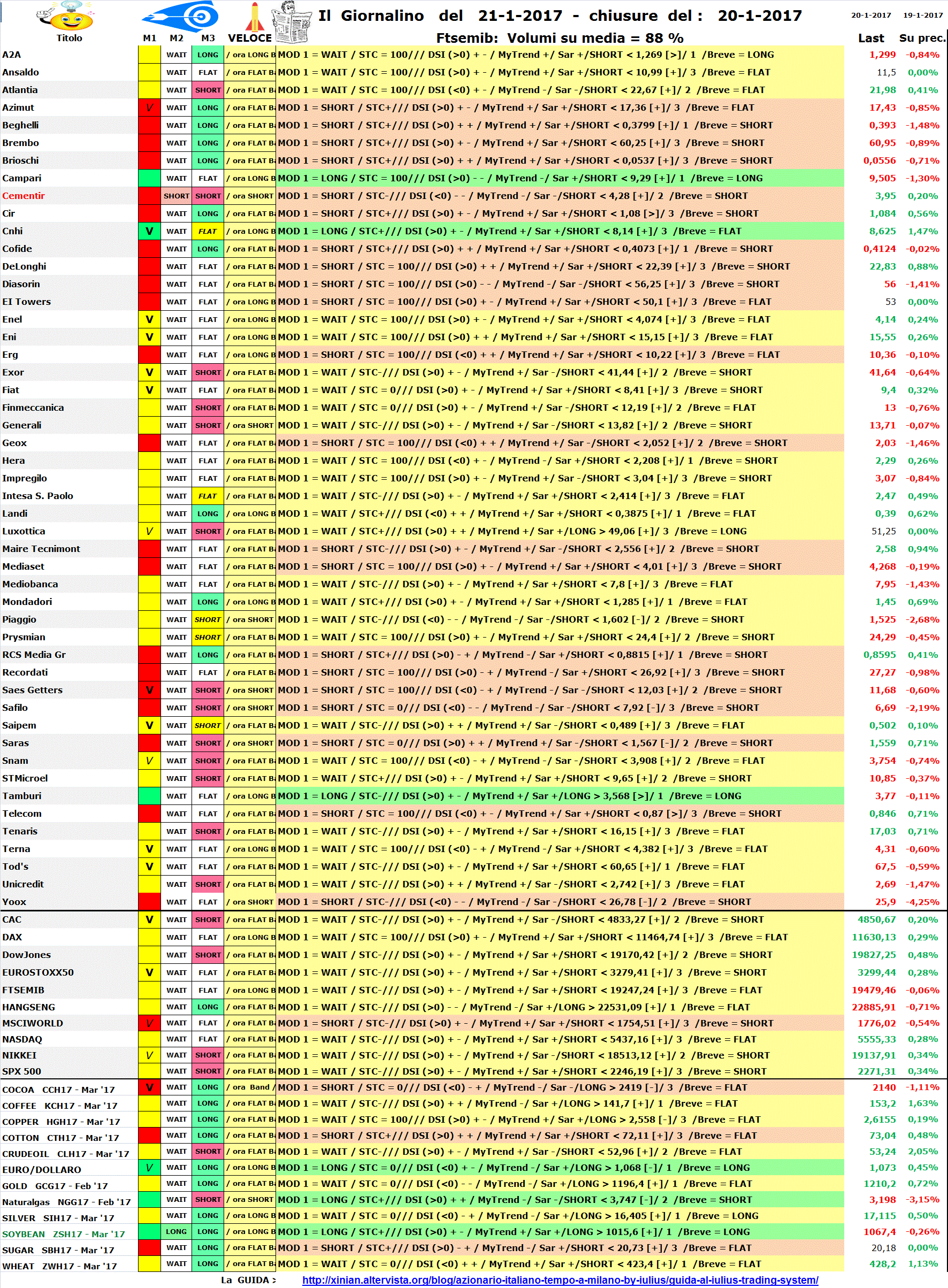Select the Intesa S. Paolo title
The width and height of the screenshot is (948, 1288).
coord(38,496)
